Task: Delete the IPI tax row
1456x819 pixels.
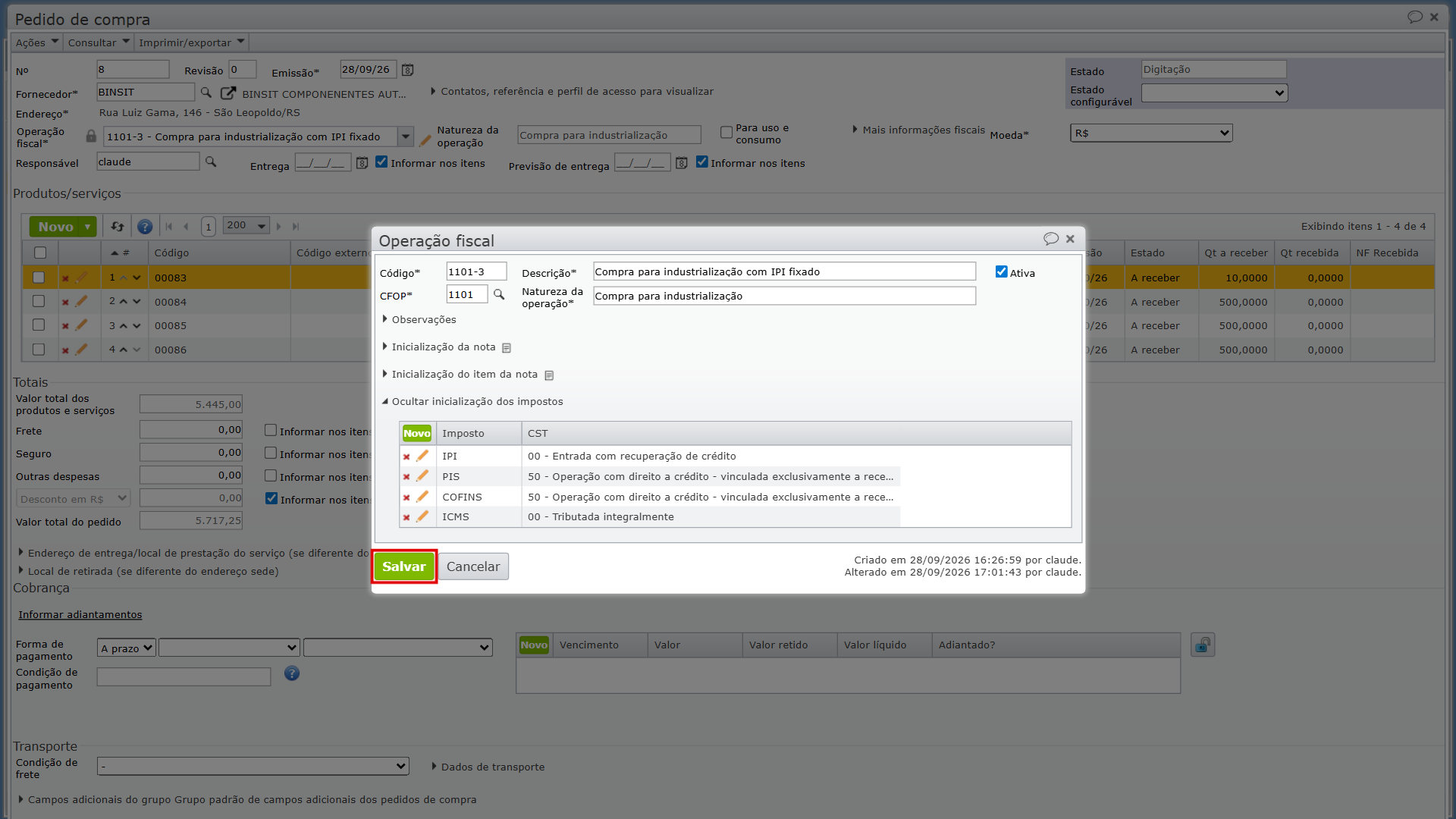Action: 406,457
